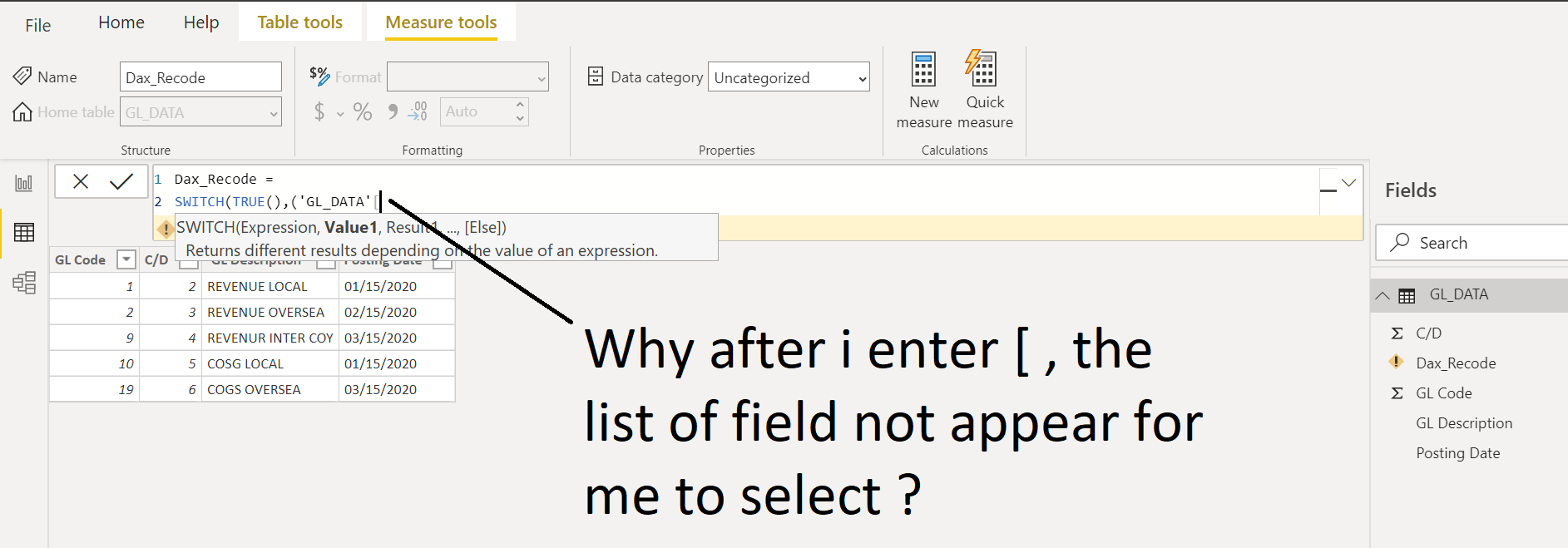Image resolution: width=1568 pixels, height=548 pixels.
Task: Open the Data category Uncategorized dropdown
Action: click(789, 77)
